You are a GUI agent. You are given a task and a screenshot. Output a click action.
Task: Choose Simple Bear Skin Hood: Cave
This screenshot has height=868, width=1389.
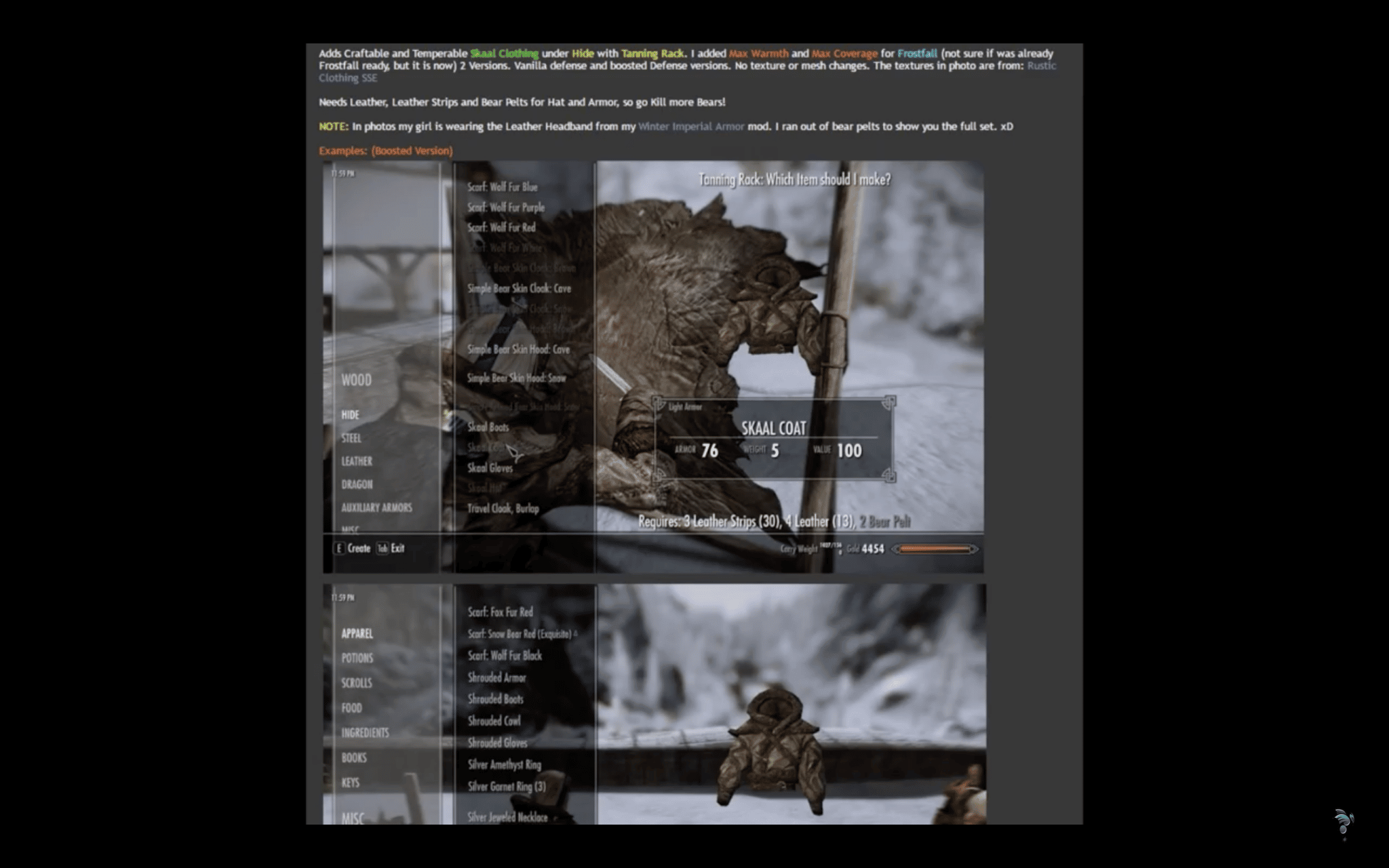coord(519,350)
